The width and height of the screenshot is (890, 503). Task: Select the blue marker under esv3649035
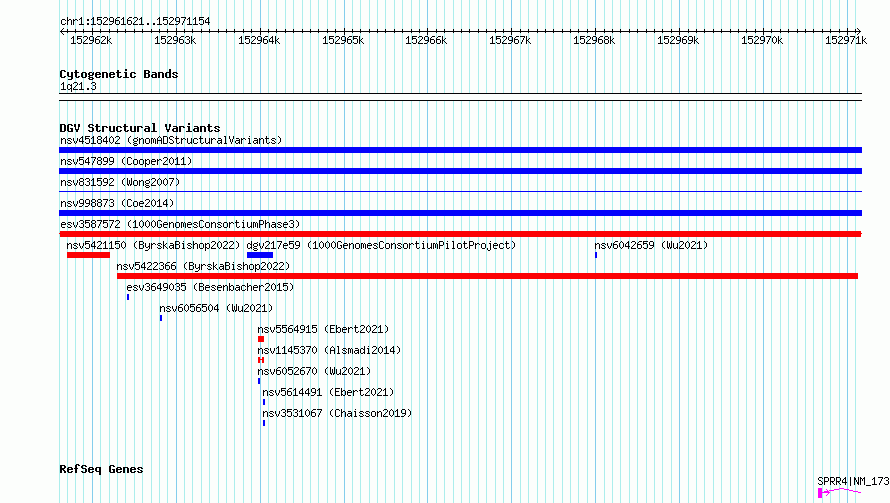(x=128, y=297)
